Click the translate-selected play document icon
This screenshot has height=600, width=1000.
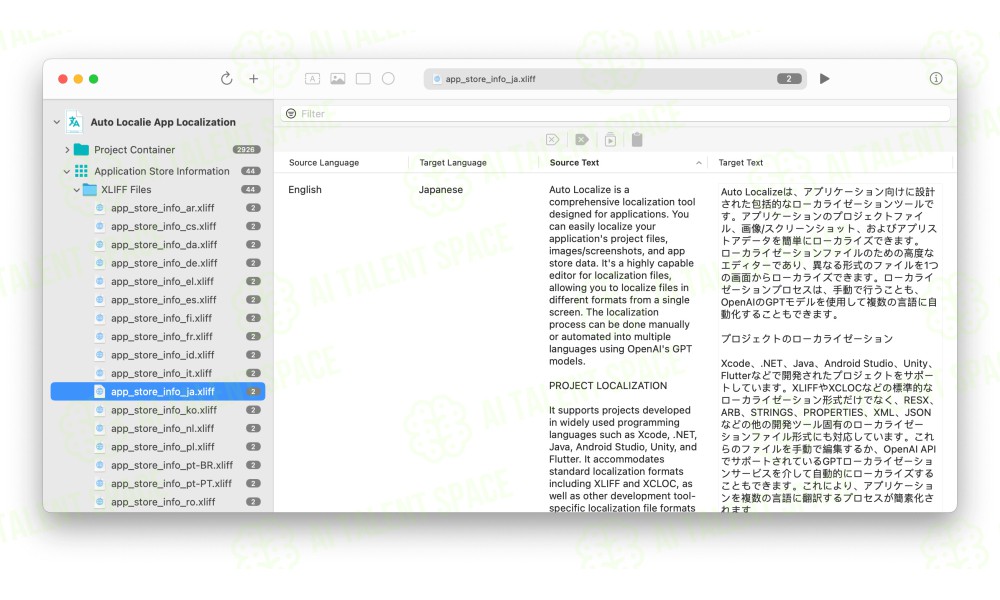610,140
